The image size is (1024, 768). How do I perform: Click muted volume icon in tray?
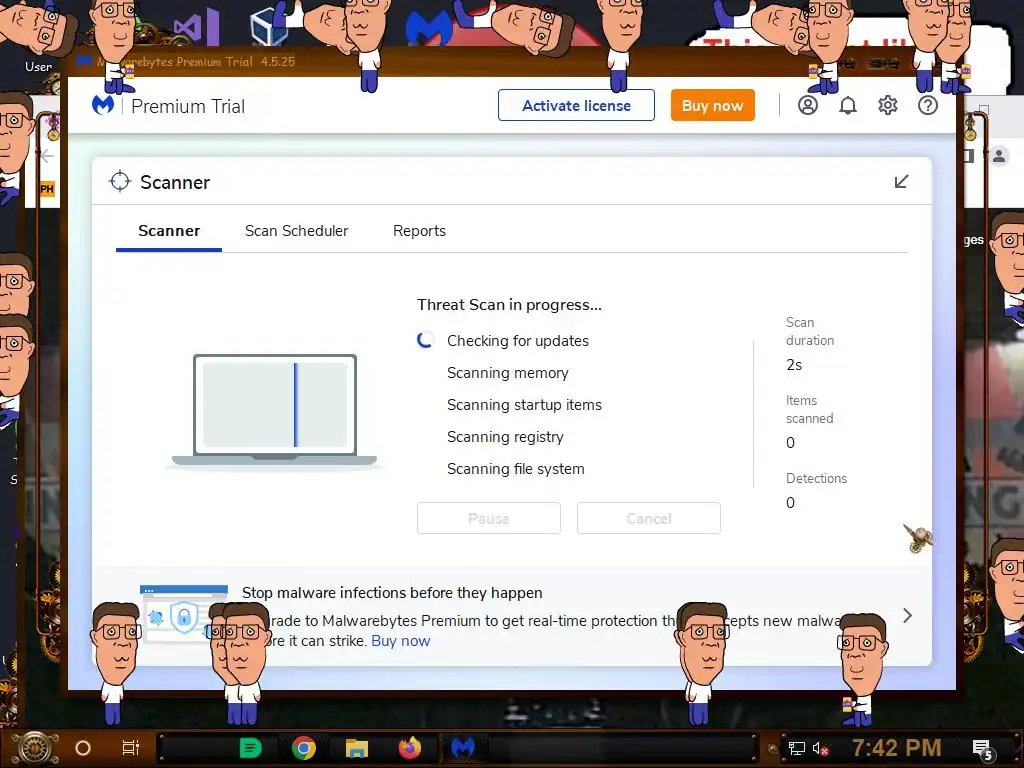tap(821, 748)
